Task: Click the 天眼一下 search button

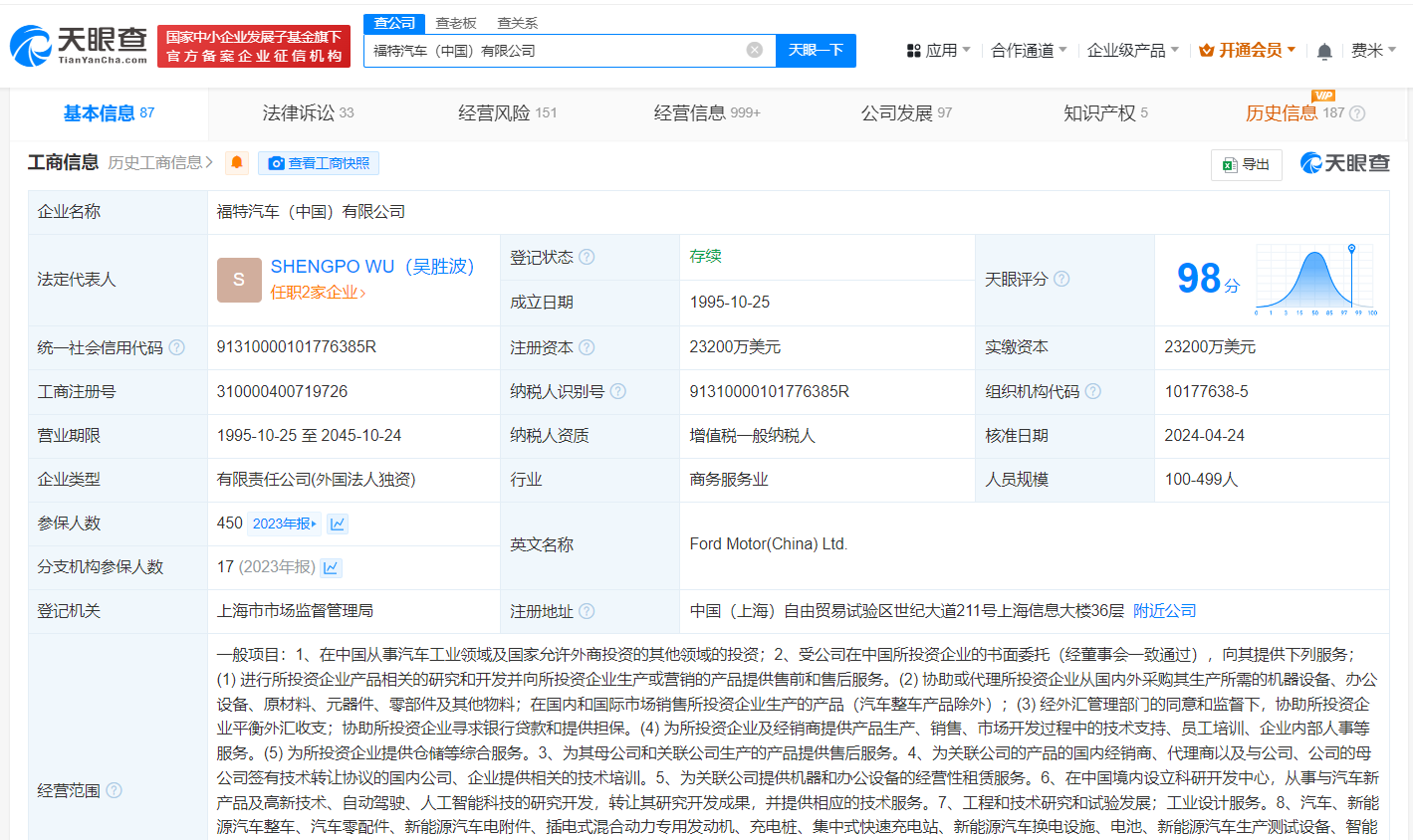Action: tap(816, 50)
